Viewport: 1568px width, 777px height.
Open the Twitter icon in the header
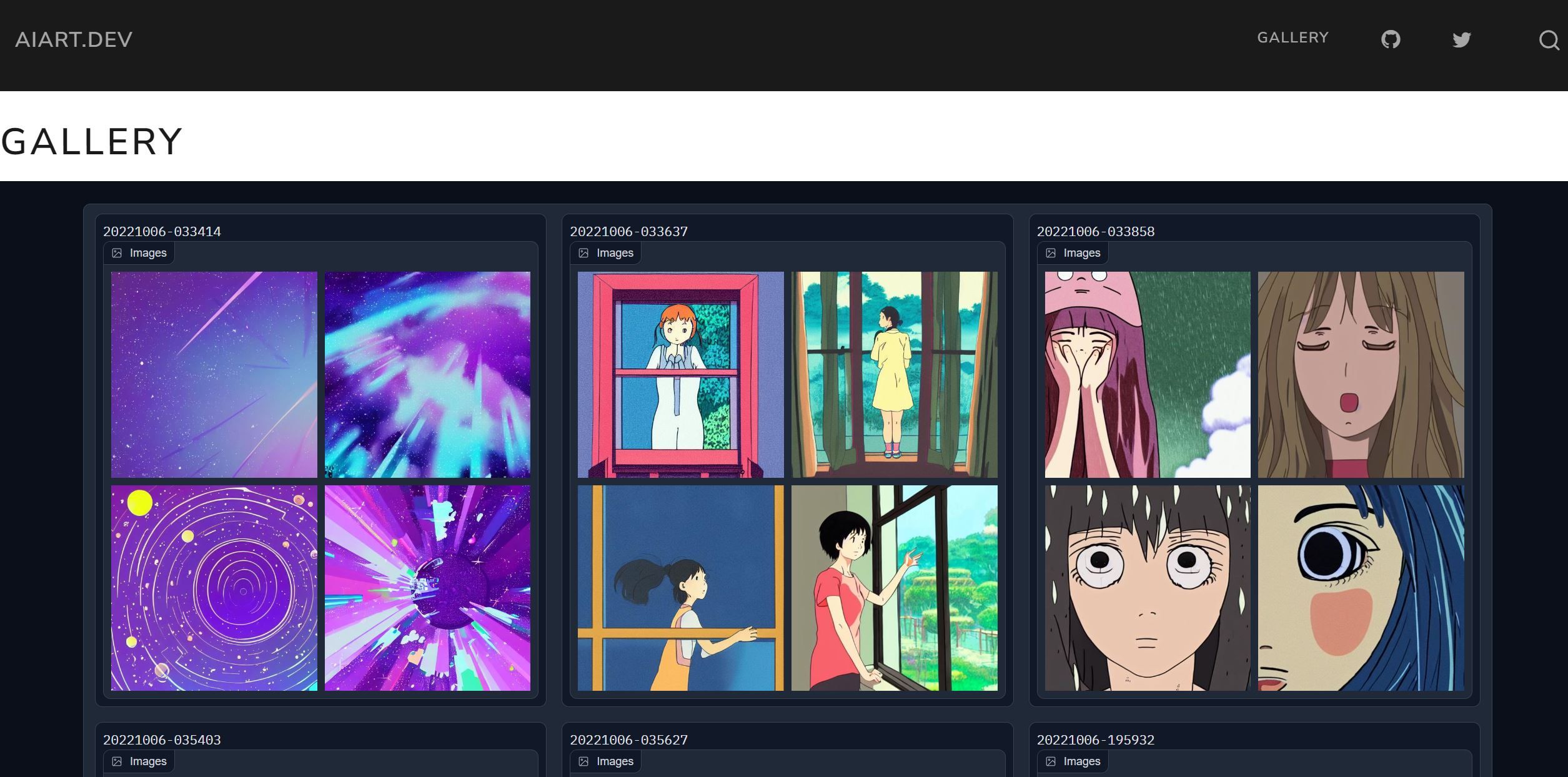(x=1461, y=40)
